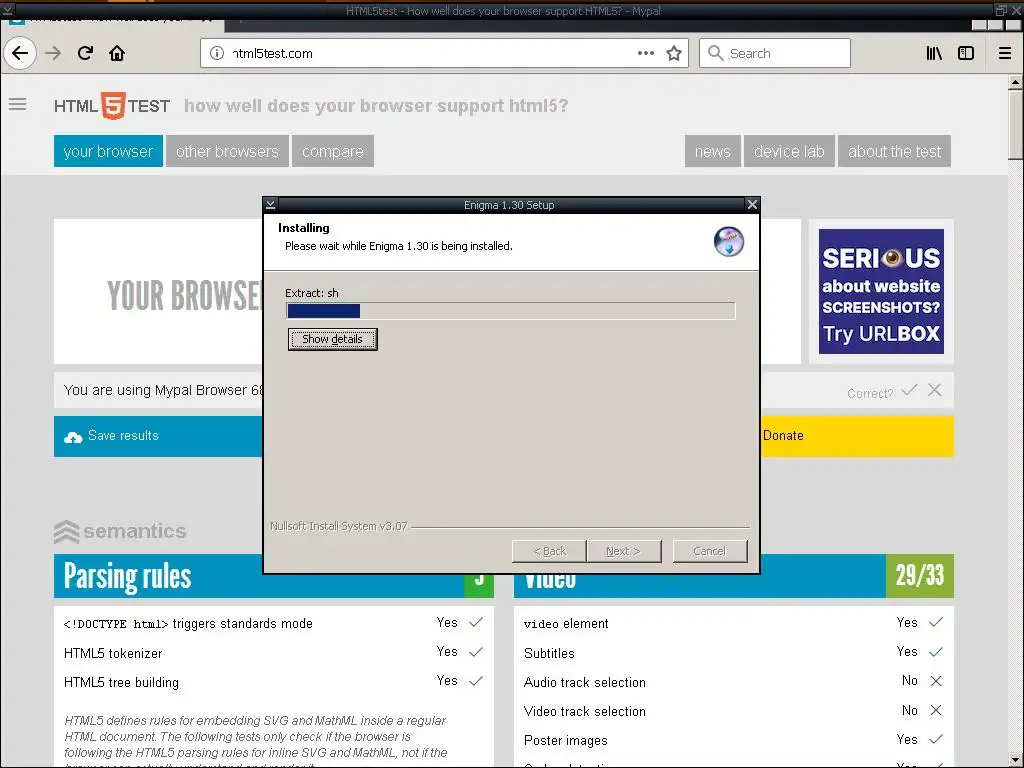
Task: Switch to the 'other browsers' tab
Action: tap(227, 151)
